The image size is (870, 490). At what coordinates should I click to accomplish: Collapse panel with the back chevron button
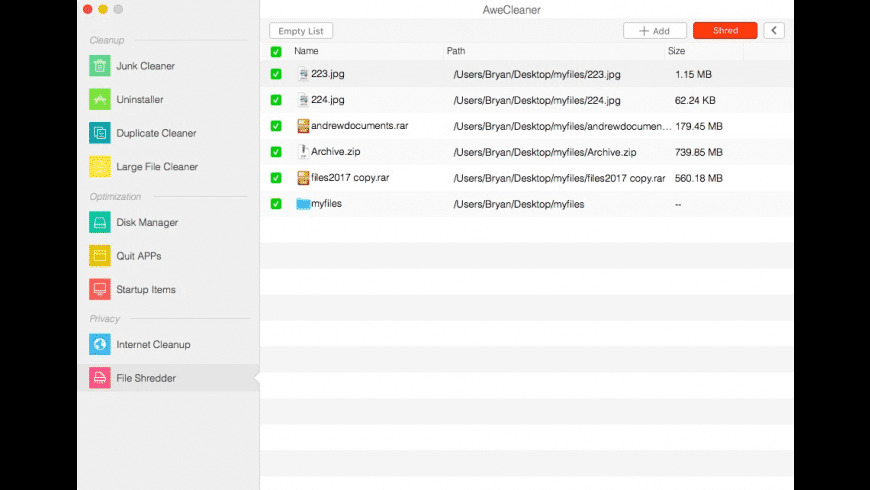773,31
